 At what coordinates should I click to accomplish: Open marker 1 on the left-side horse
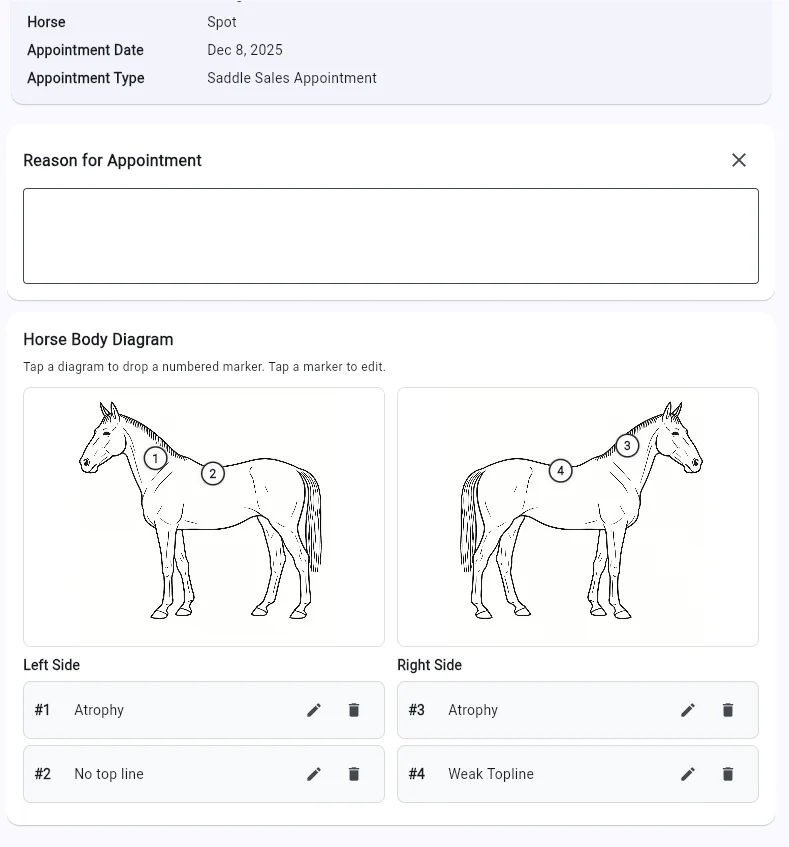click(x=155, y=459)
